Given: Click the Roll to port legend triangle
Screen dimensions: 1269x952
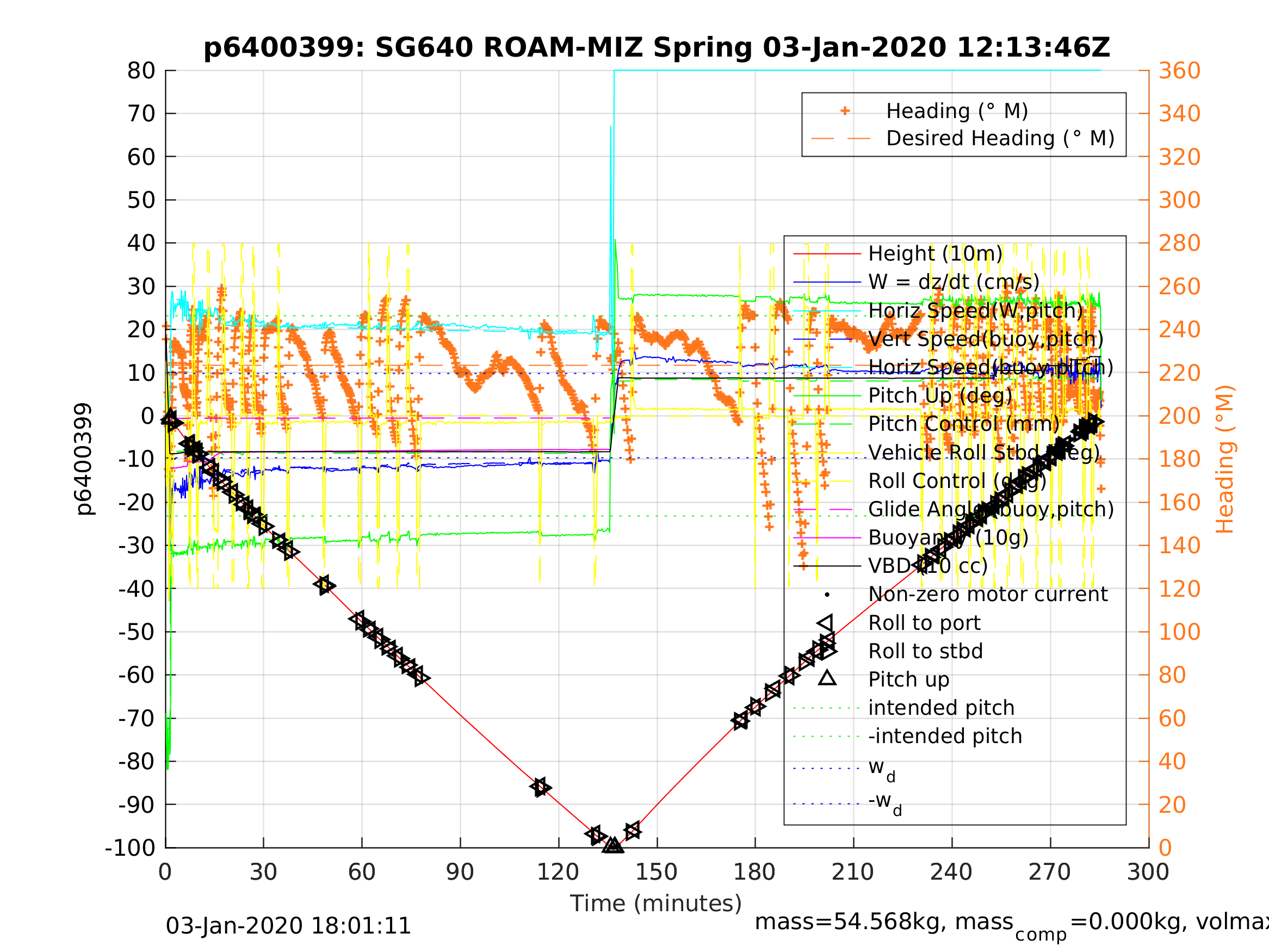Looking at the screenshot, I should coord(826,623).
